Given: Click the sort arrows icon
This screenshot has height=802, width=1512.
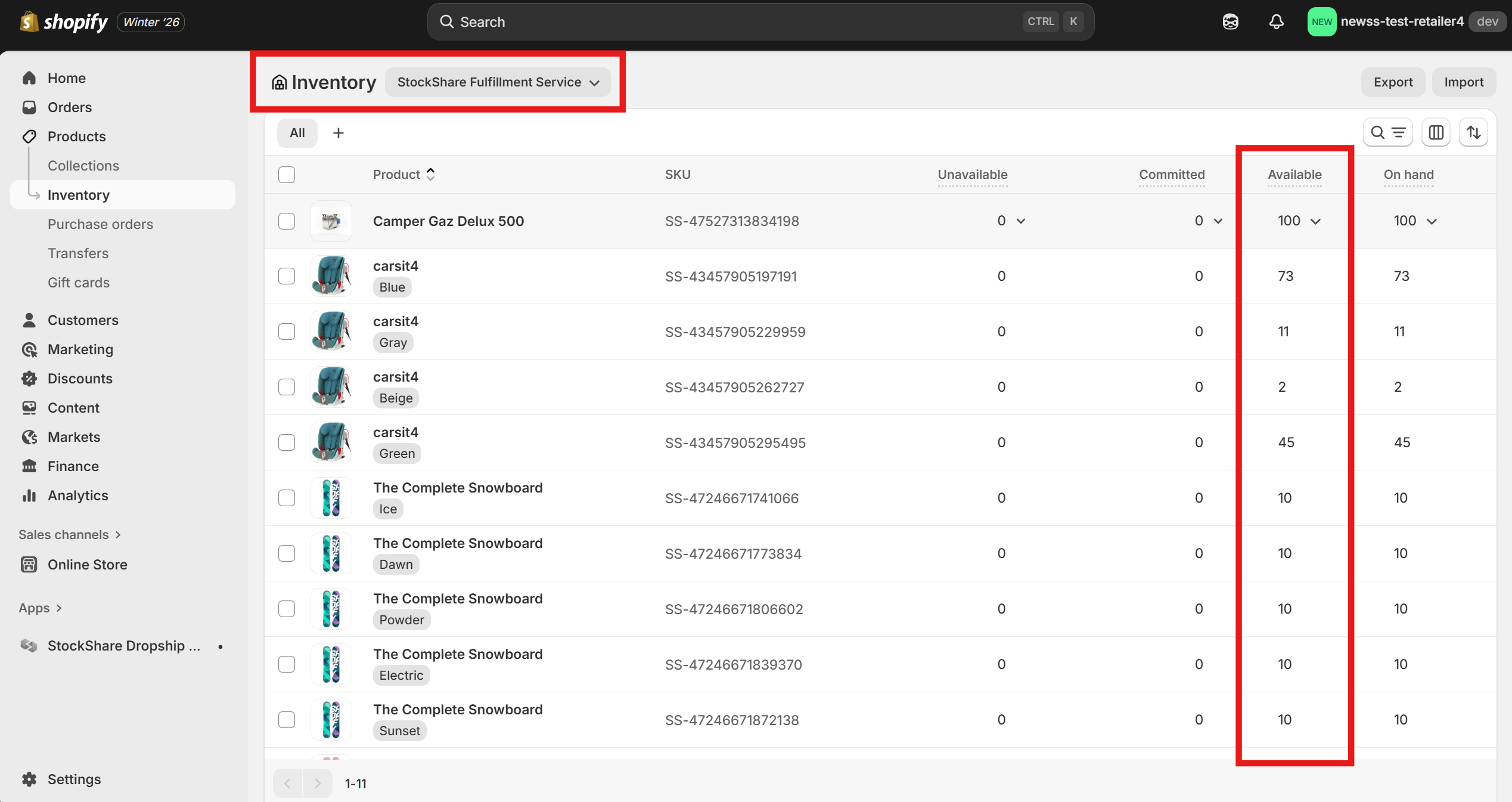Looking at the screenshot, I should (x=1473, y=132).
